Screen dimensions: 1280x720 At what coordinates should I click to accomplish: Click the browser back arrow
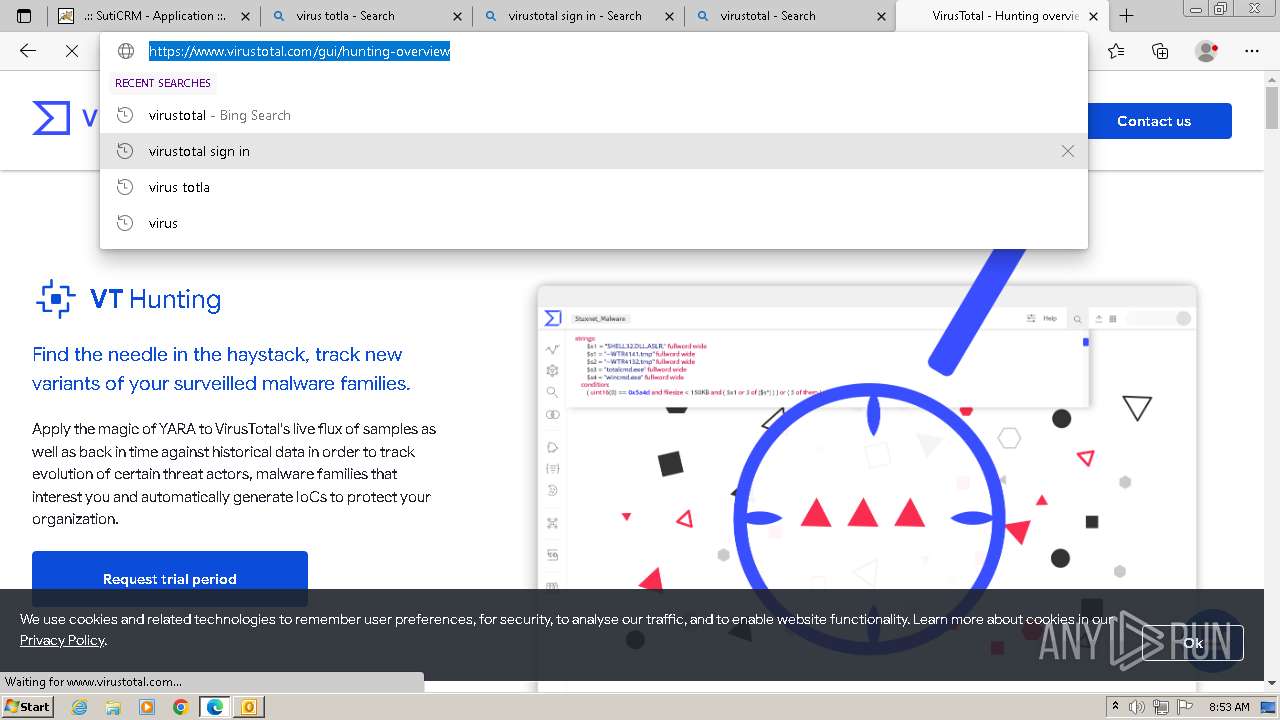point(28,51)
